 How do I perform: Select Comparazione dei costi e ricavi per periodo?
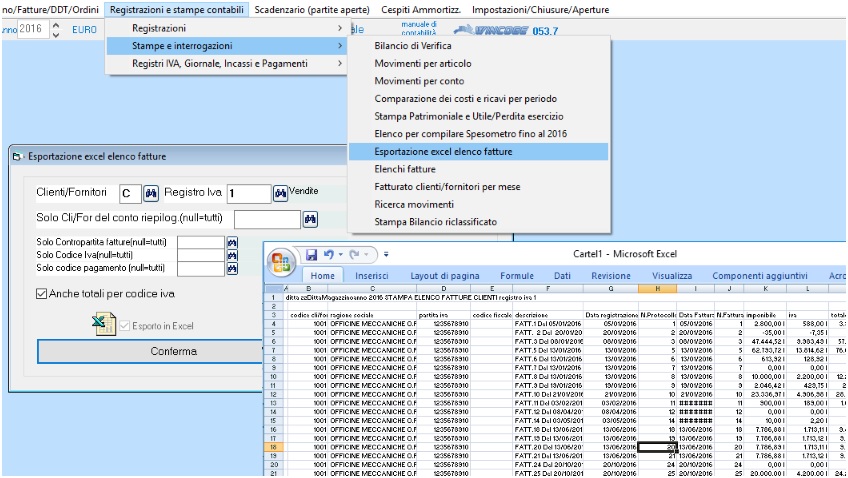click(479, 99)
